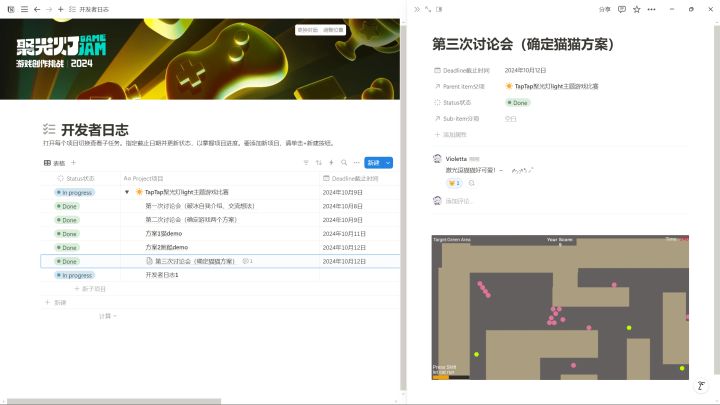Click page title 第三次讨论会（确定猫猫方案）
This screenshot has width=720, height=405.
point(523,45)
